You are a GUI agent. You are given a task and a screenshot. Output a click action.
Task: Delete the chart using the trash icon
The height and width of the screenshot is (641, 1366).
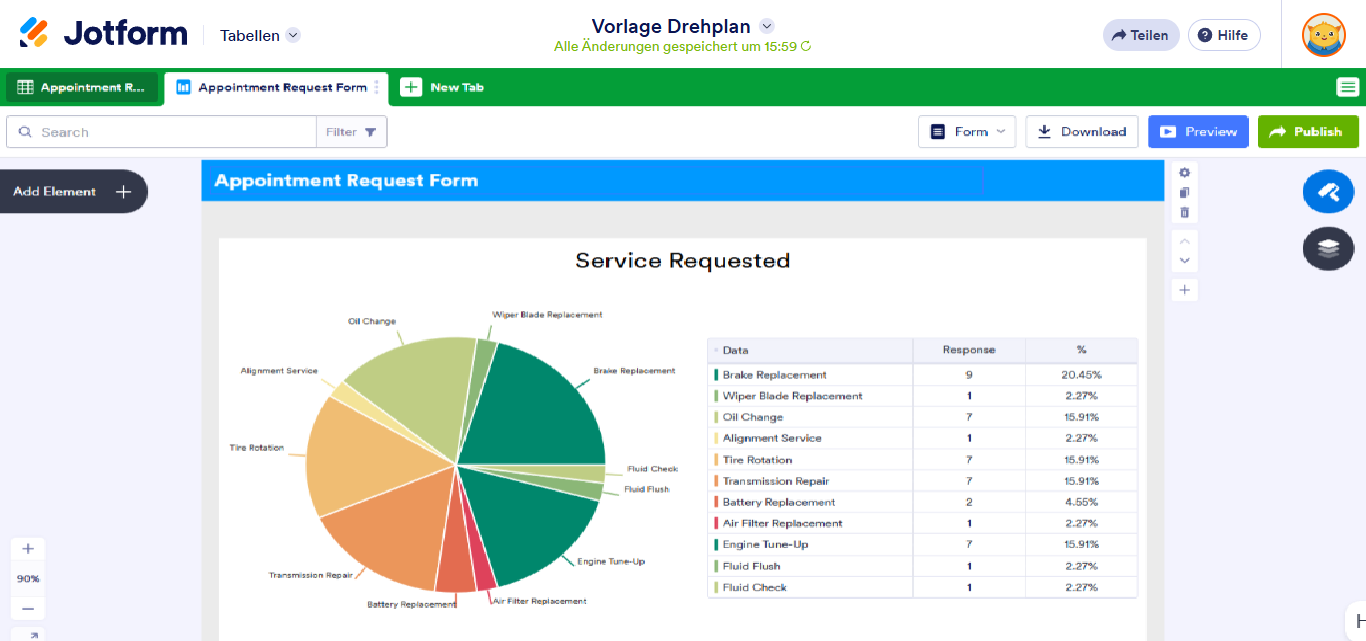(x=1185, y=212)
